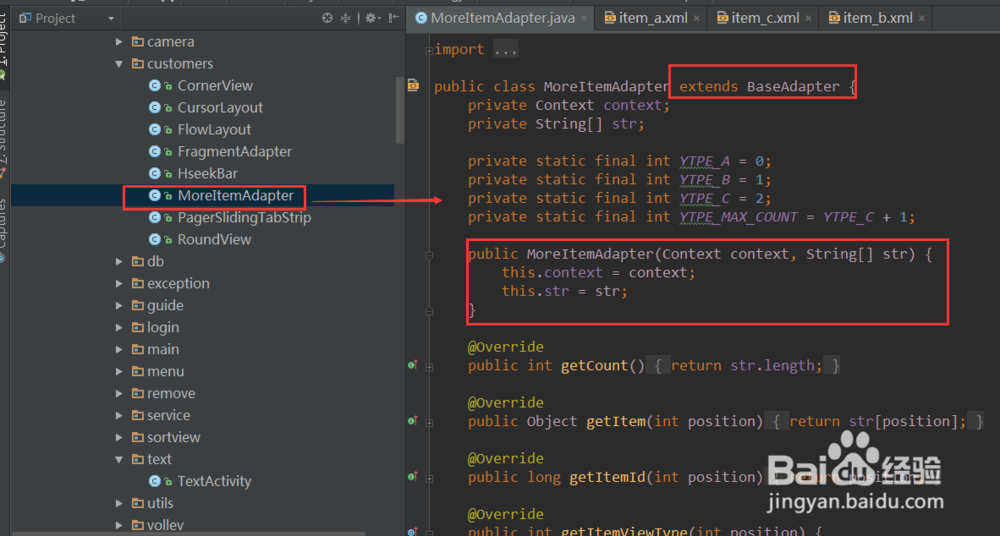Click the override gutter icon beside getCount
The width and height of the screenshot is (1000, 536).
click(x=413, y=365)
